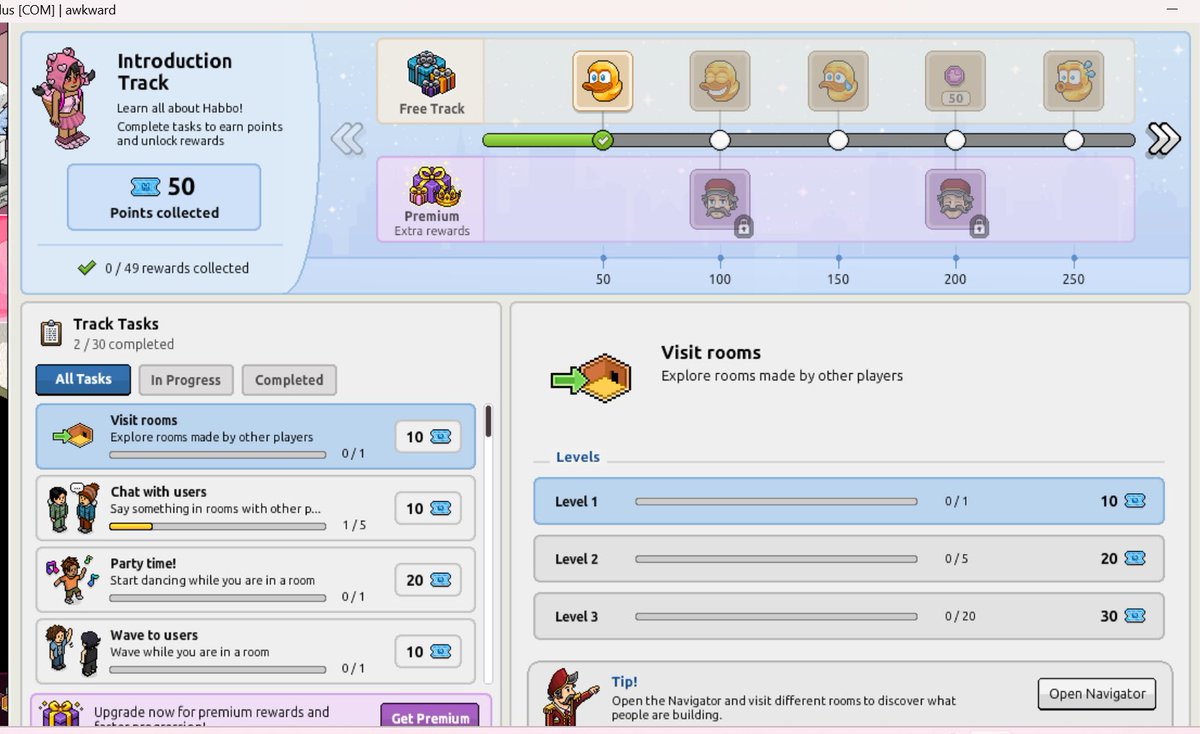
Task: Click the Visit rooms arrow icon in task list
Action: (x=72, y=436)
